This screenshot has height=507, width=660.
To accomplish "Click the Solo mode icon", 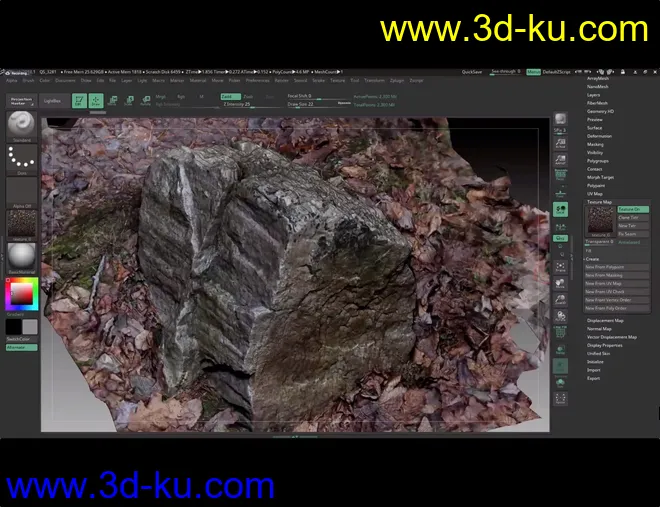I will (560, 382).
